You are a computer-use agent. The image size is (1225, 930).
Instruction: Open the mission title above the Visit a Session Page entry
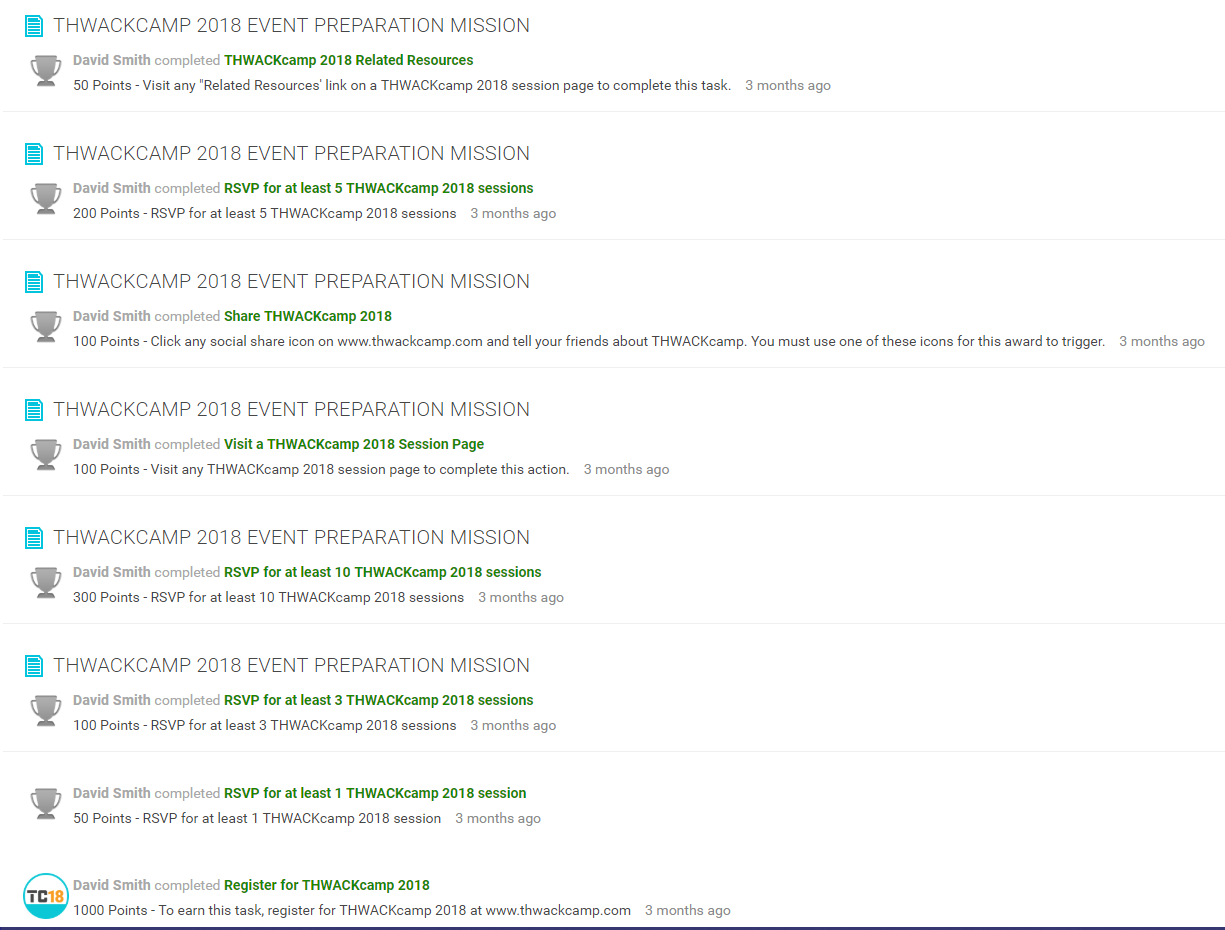(292, 410)
